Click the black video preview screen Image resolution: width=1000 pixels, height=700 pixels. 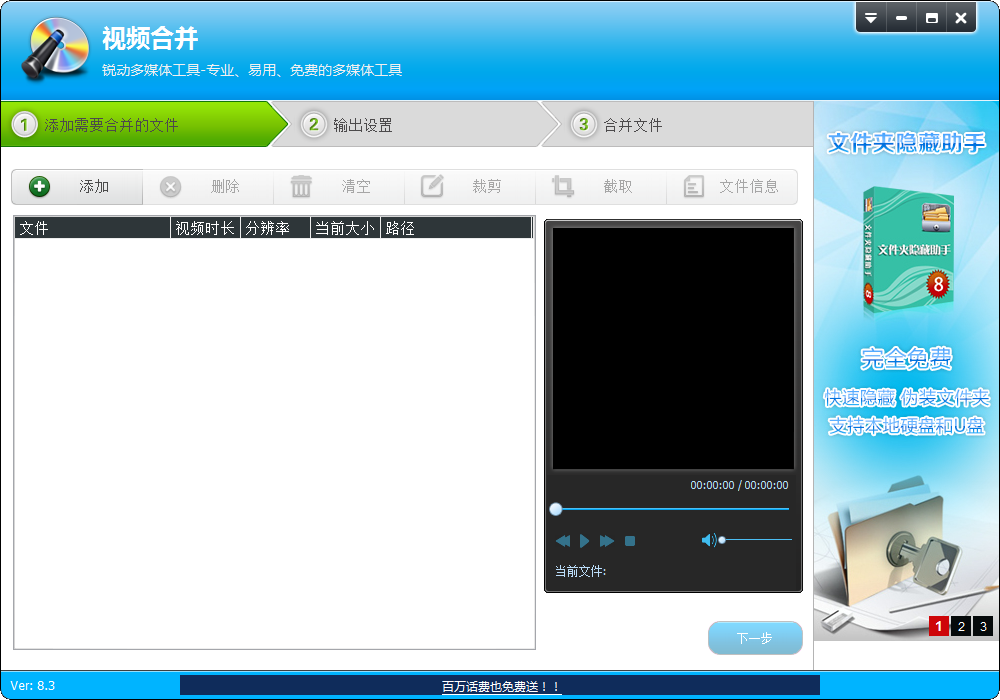point(673,349)
